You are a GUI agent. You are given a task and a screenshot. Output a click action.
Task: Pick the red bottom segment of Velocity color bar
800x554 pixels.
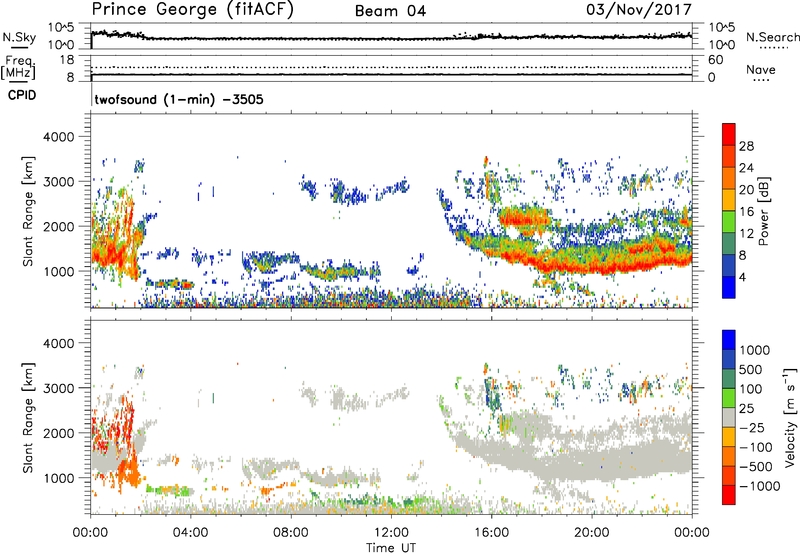pos(729,495)
